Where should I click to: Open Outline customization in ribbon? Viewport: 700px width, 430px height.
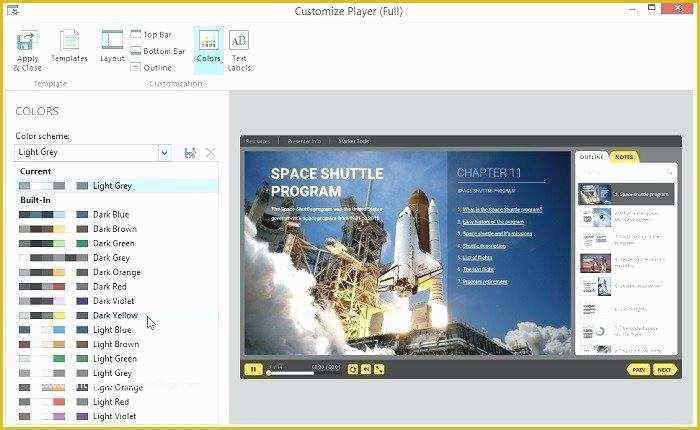151,67
